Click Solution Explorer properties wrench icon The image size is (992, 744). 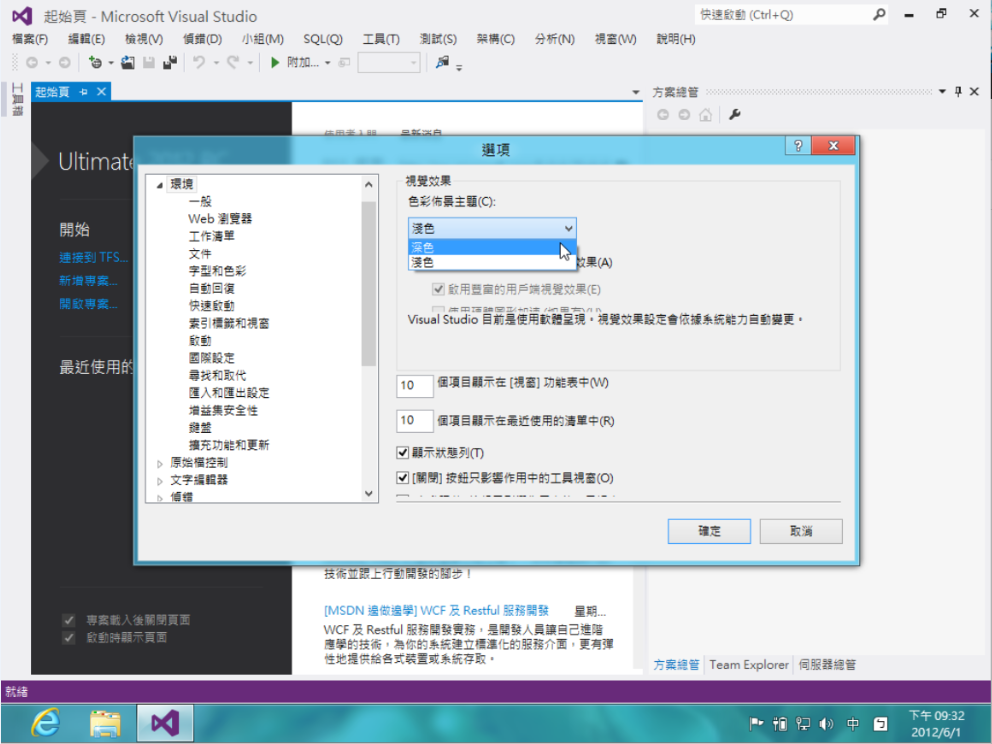735,115
